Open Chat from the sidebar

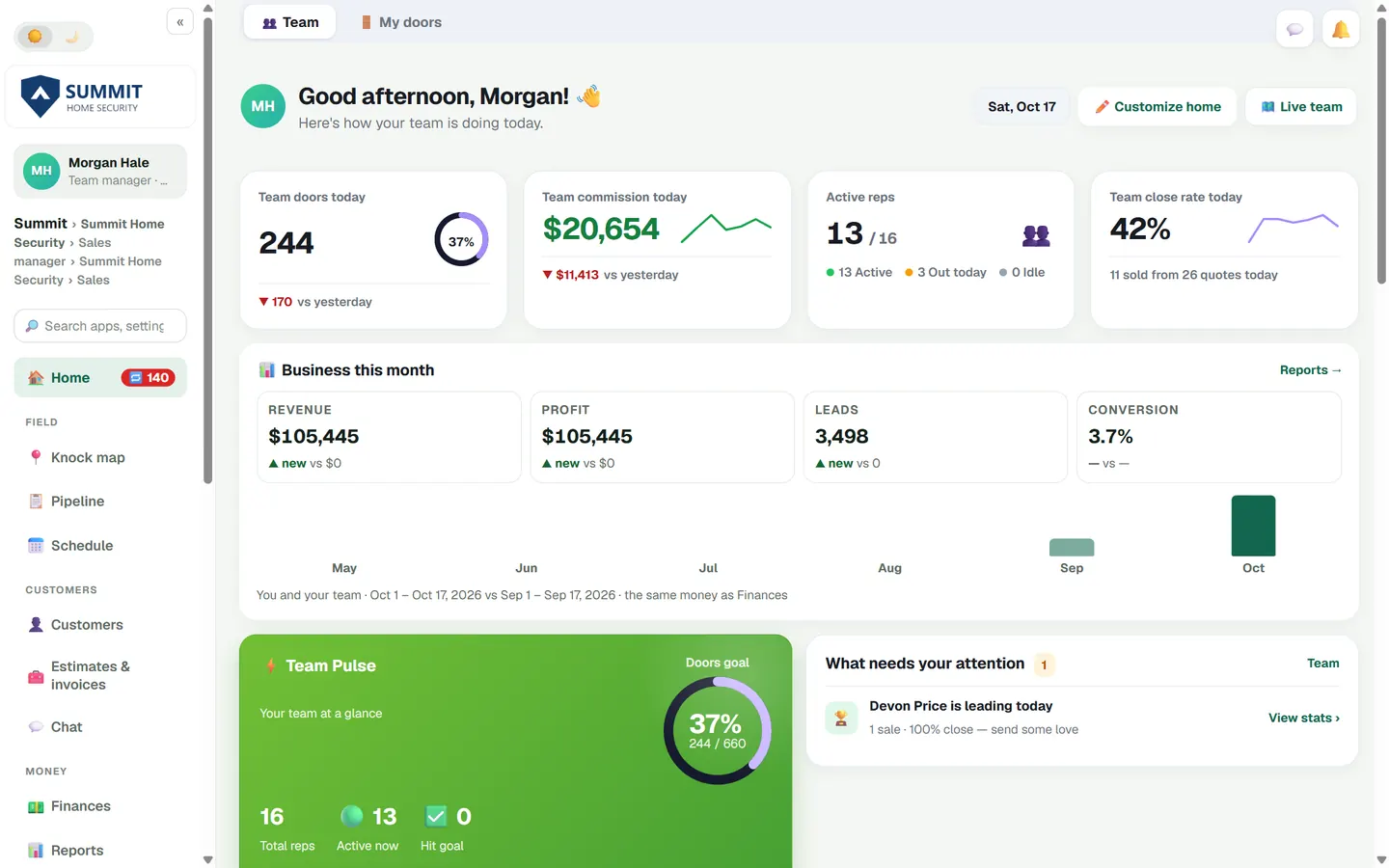pyautogui.click(x=100, y=727)
